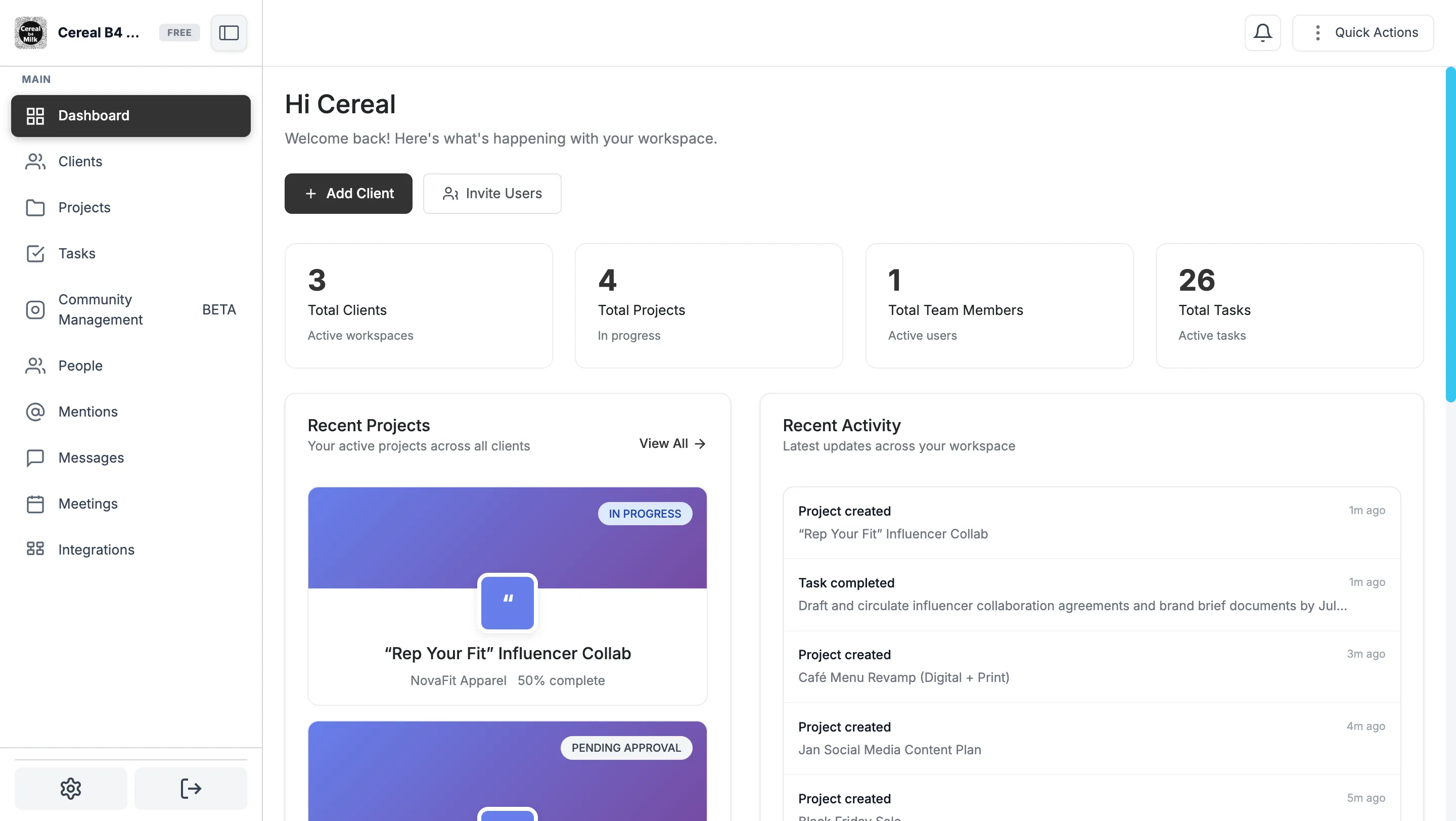Click the page vertical scrollbar
The height and width of the screenshot is (821, 1456).
tap(1450, 234)
